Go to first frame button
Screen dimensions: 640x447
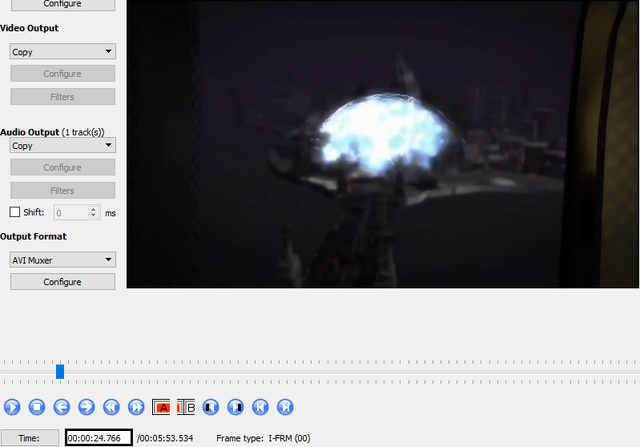(260, 407)
